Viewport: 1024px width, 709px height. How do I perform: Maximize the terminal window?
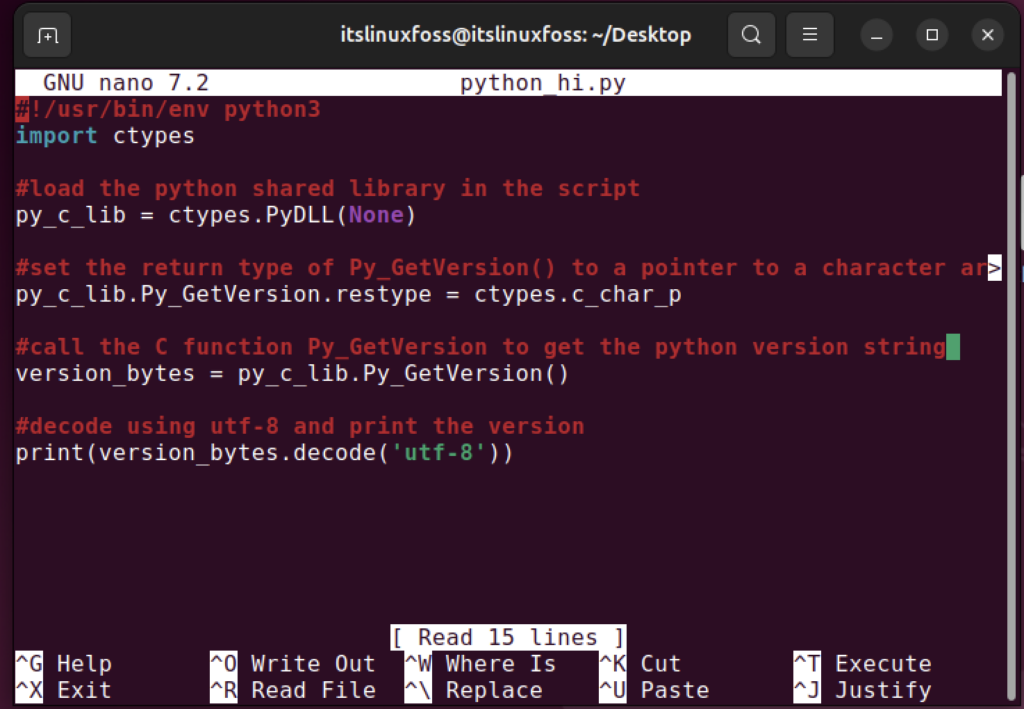tap(932, 35)
